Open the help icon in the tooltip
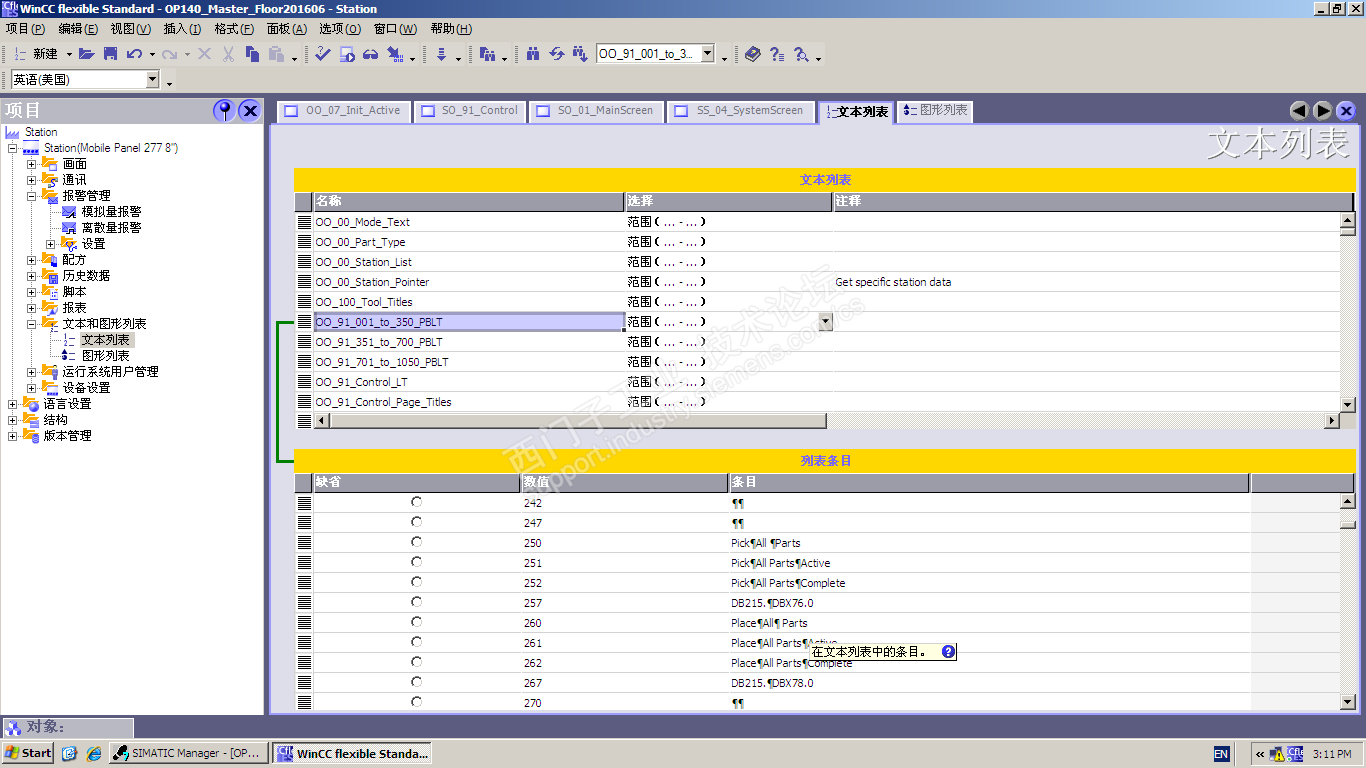This screenshot has height=768, width=1366. coord(949,652)
